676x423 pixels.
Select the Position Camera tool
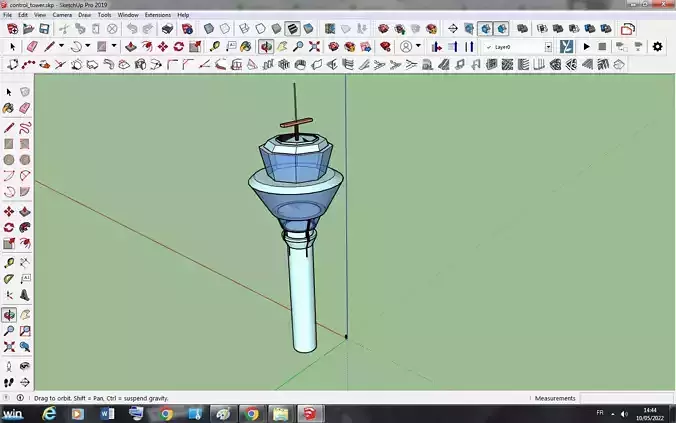click(9, 367)
